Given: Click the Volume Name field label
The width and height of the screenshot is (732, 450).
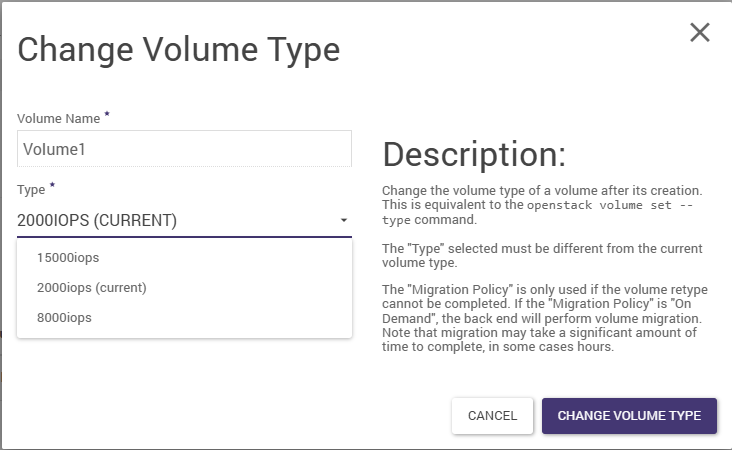Looking at the screenshot, I should (58, 119).
